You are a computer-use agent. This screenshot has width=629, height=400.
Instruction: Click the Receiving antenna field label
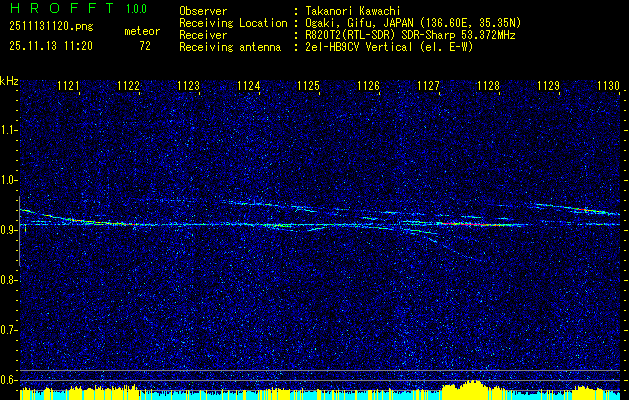pyautogui.click(x=230, y=47)
